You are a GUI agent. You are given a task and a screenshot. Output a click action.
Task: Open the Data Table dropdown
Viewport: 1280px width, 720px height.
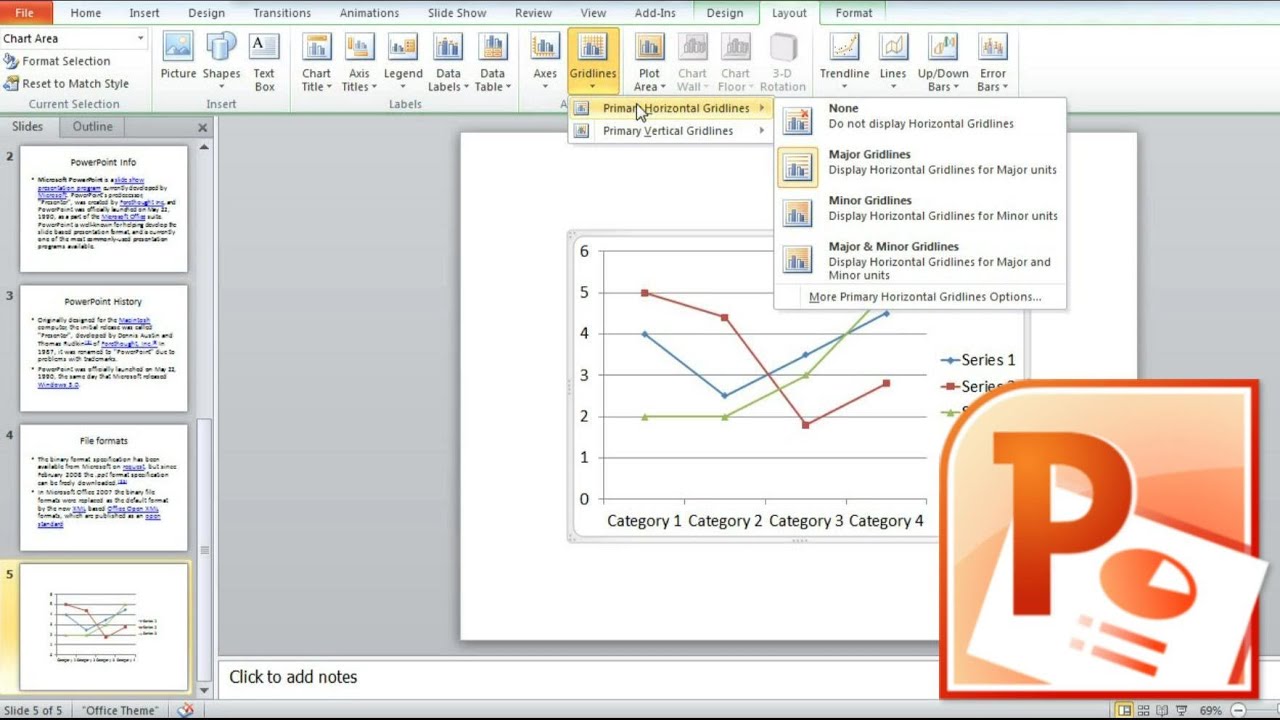492,60
